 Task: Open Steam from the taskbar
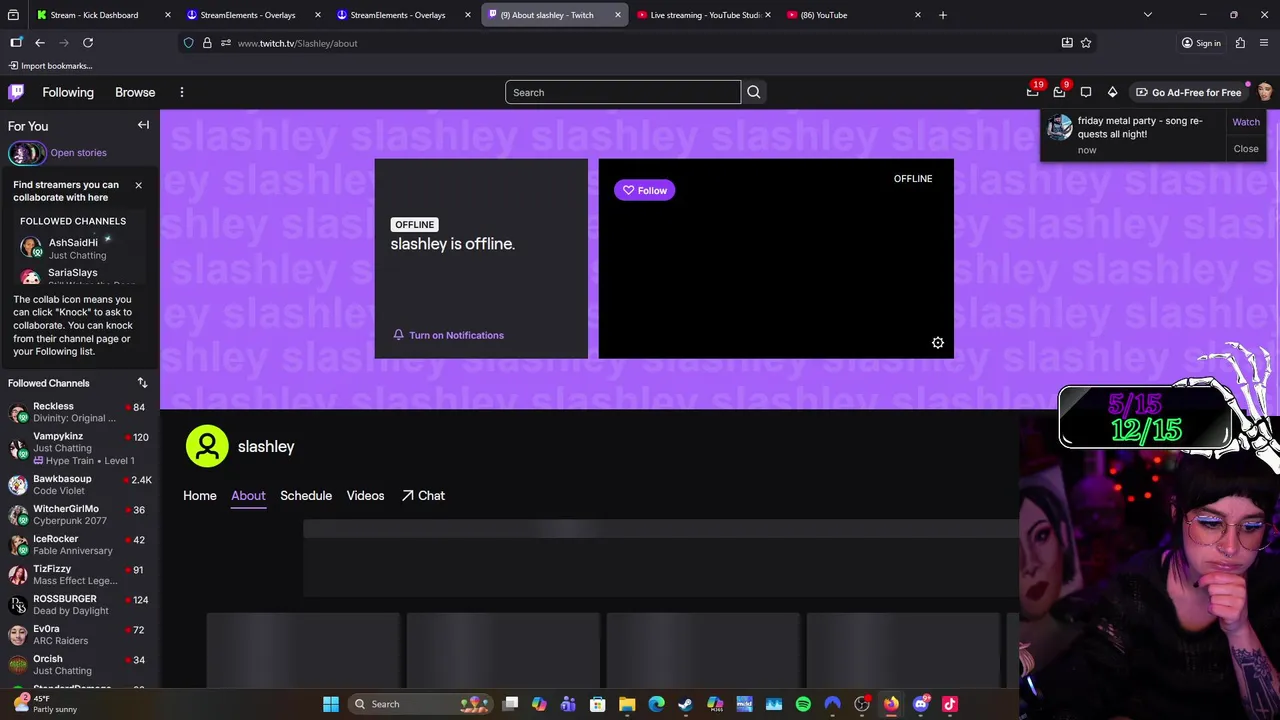[685, 704]
